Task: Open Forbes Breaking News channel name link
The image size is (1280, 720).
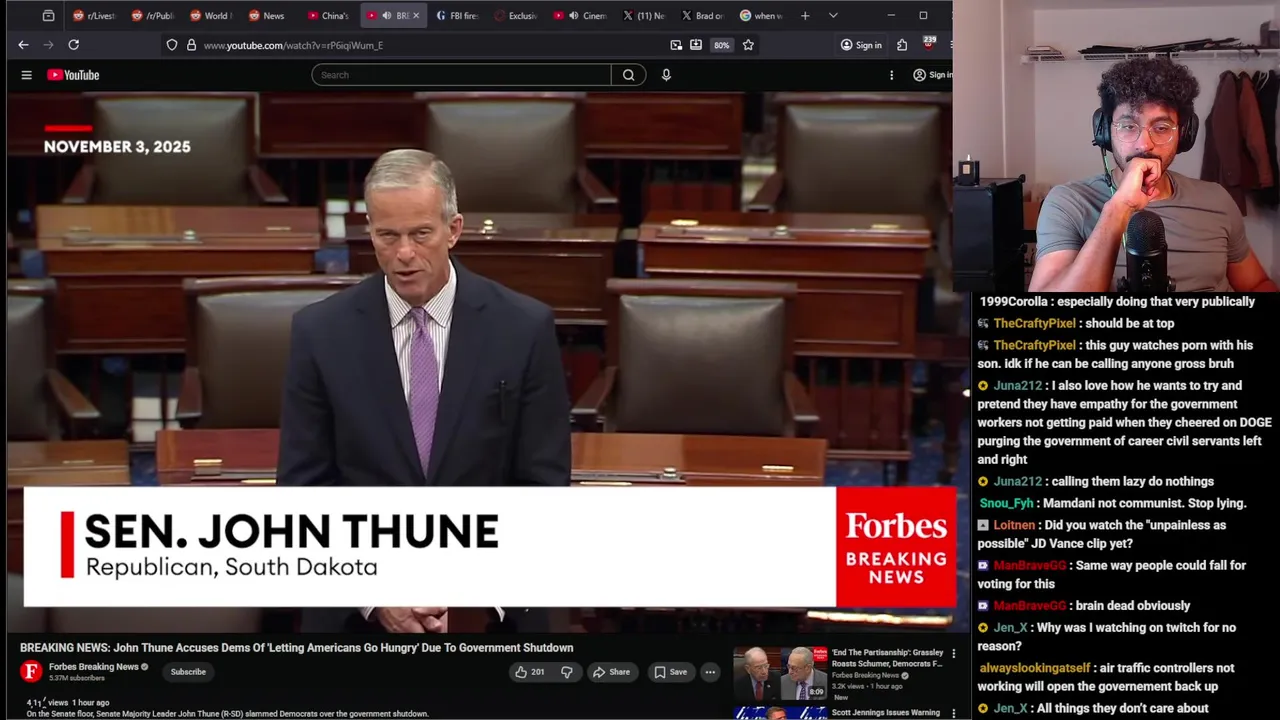Action: click(x=94, y=667)
